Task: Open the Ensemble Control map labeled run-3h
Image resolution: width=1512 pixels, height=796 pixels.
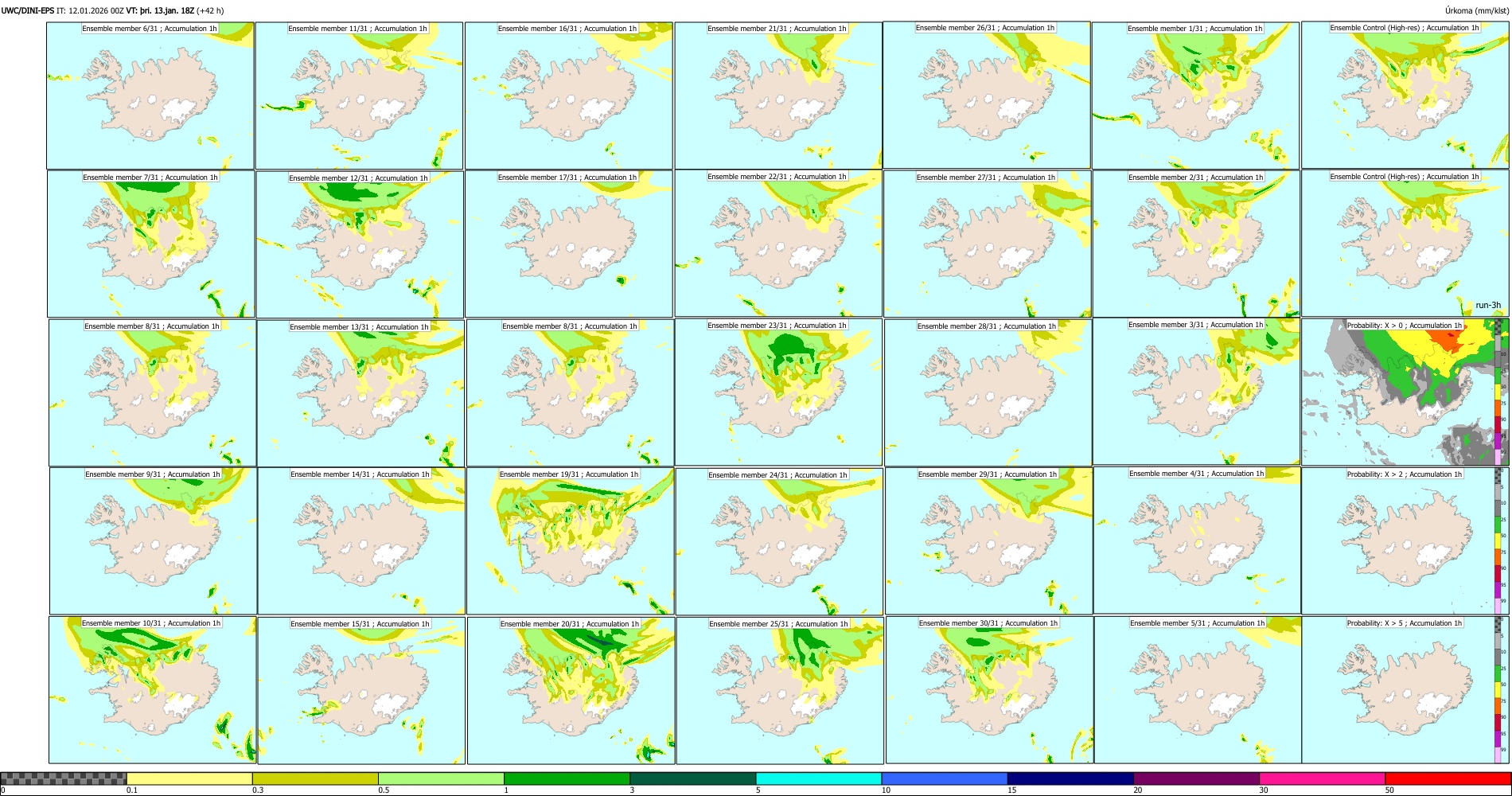Action: coord(1405,244)
